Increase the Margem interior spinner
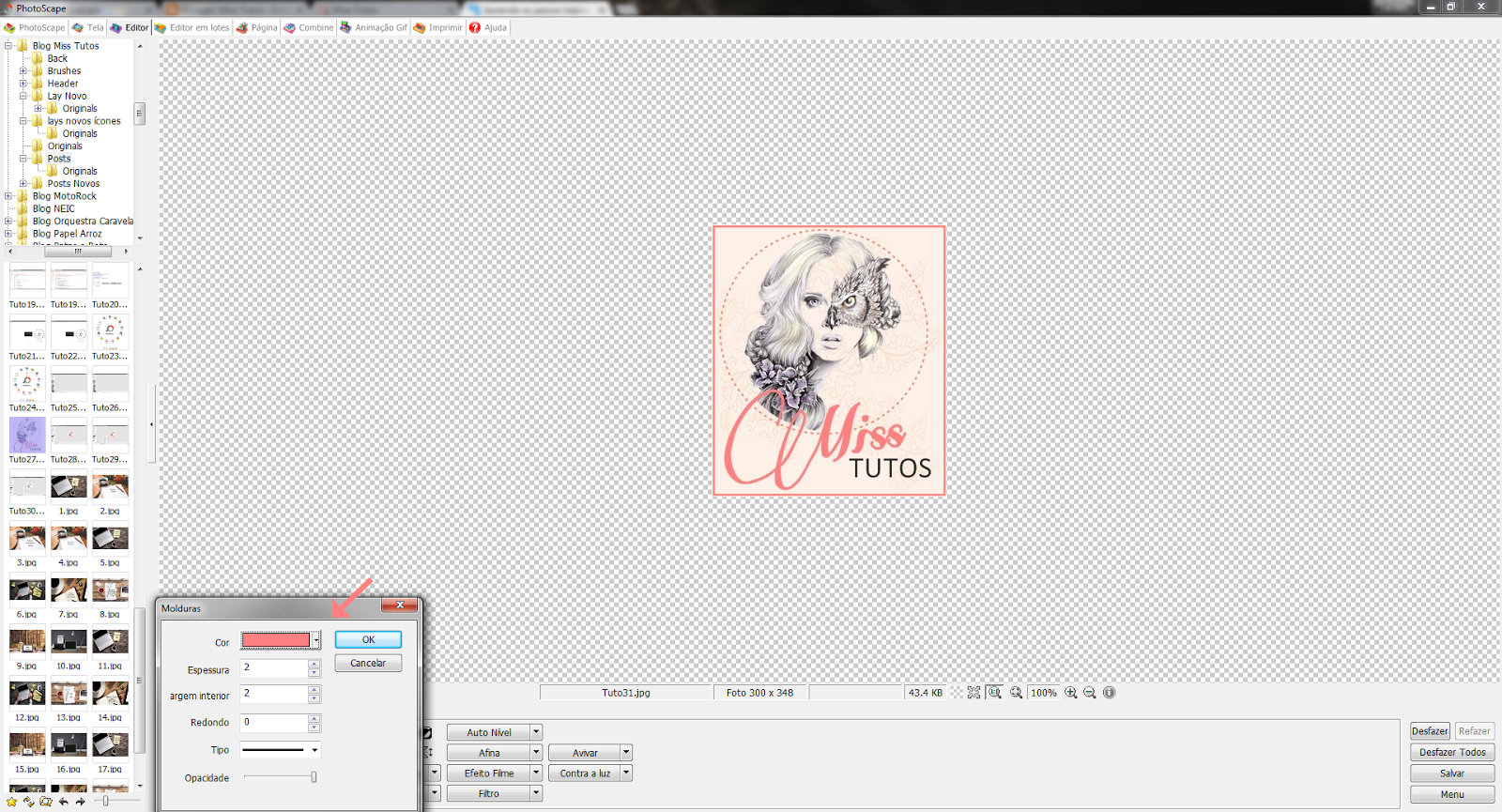This screenshot has height=812, width=1502. (x=314, y=691)
